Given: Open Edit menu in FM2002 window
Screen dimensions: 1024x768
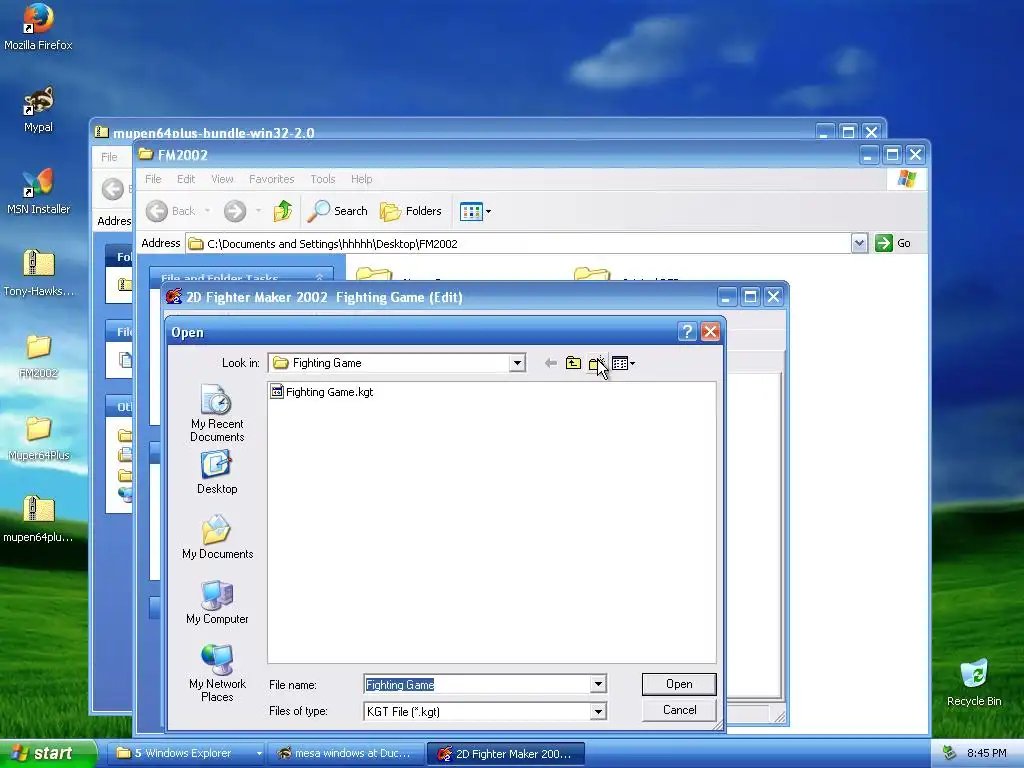Looking at the screenshot, I should click(186, 179).
